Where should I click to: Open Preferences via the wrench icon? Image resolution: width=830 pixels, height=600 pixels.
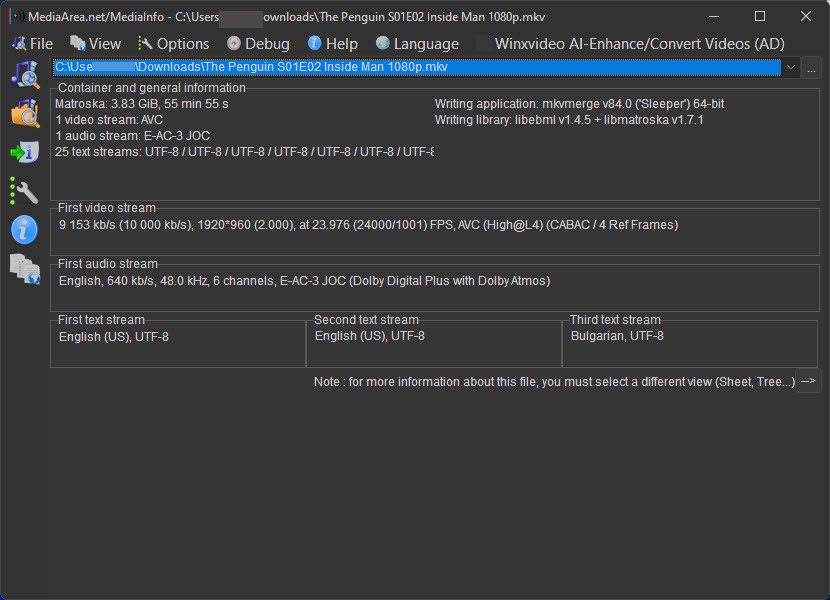click(24, 191)
